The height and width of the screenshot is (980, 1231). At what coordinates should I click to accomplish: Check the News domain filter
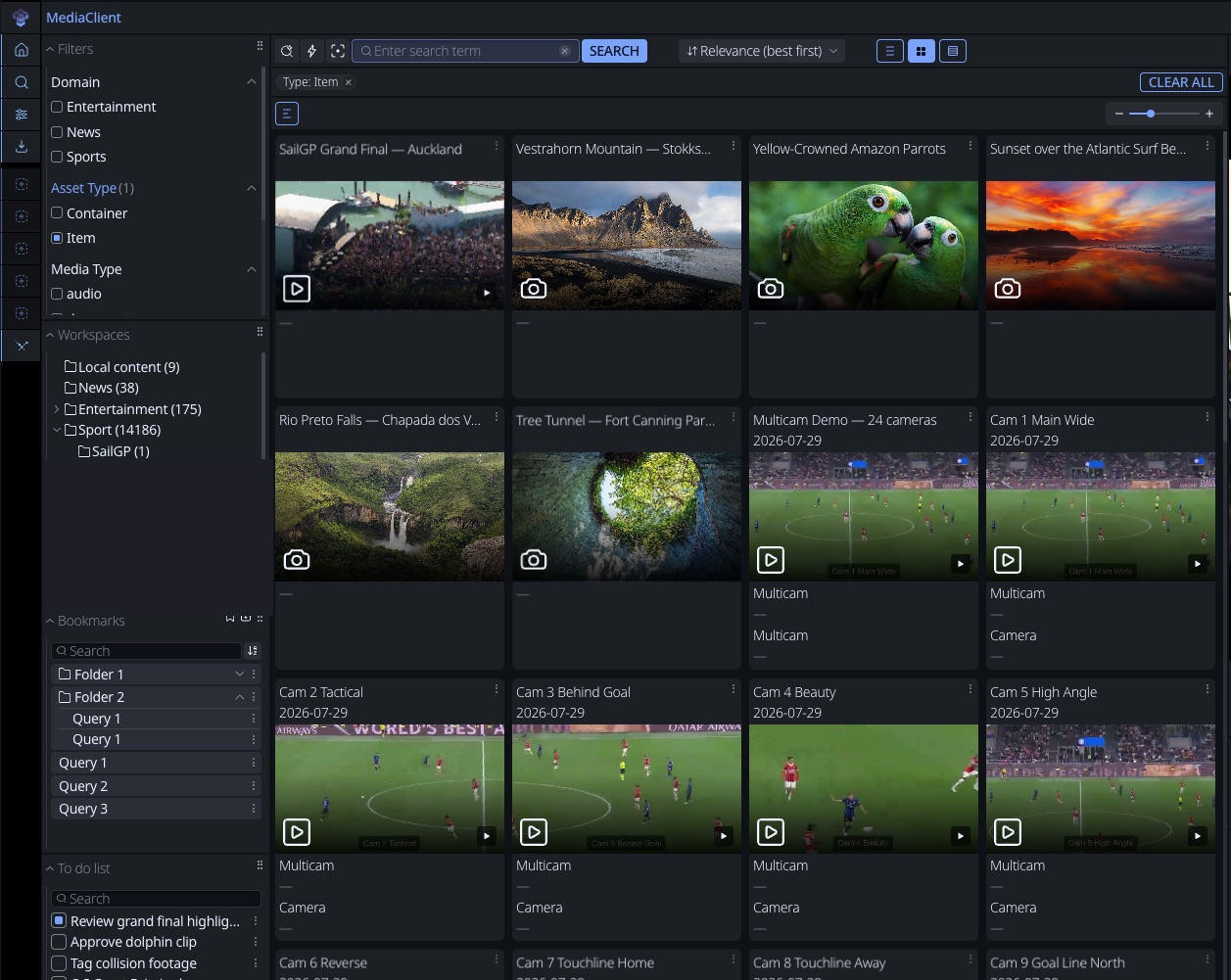click(57, 132)
